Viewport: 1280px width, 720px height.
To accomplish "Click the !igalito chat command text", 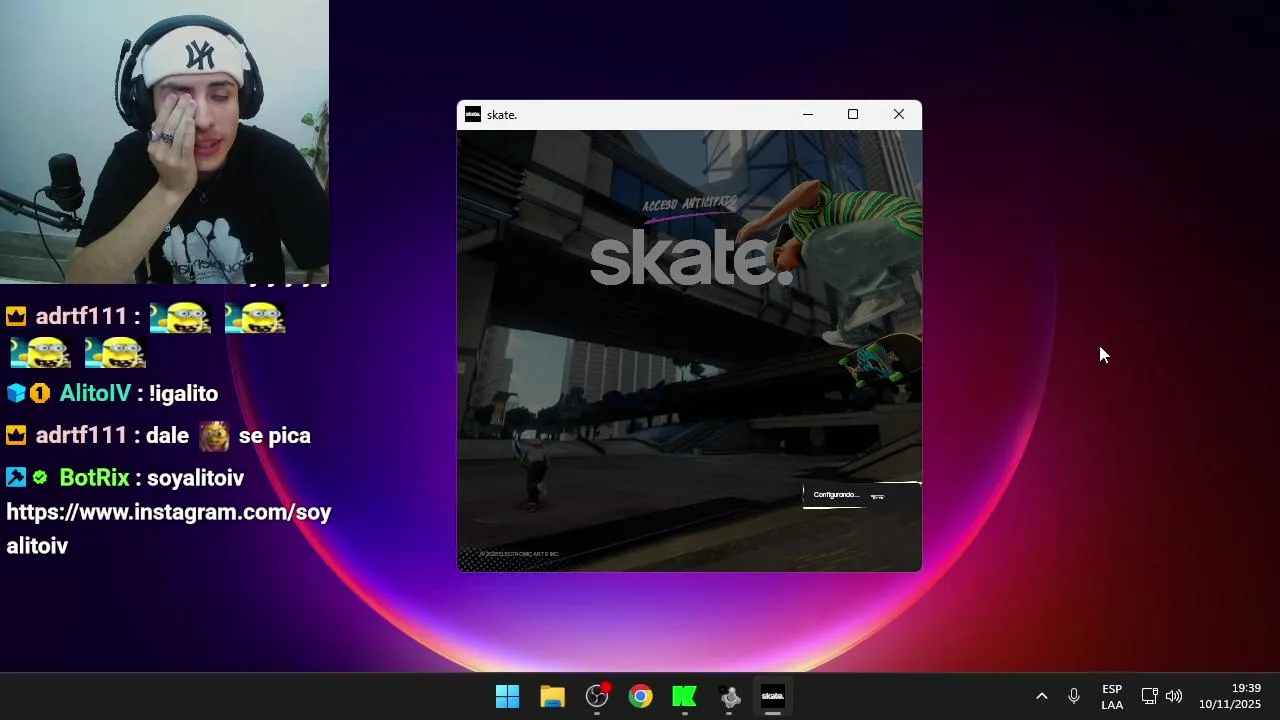I will pos(183,394).
